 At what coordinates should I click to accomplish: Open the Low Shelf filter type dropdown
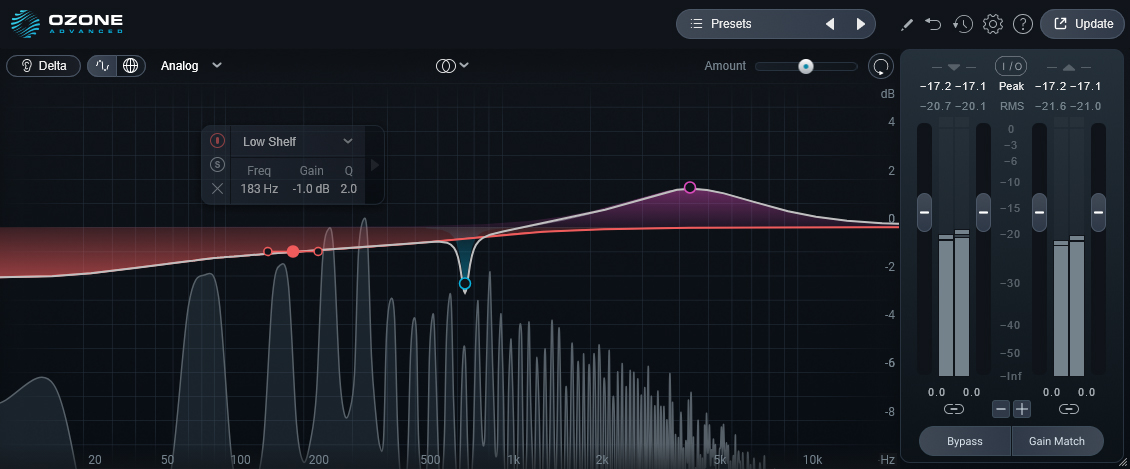click(x=297, y=141)
